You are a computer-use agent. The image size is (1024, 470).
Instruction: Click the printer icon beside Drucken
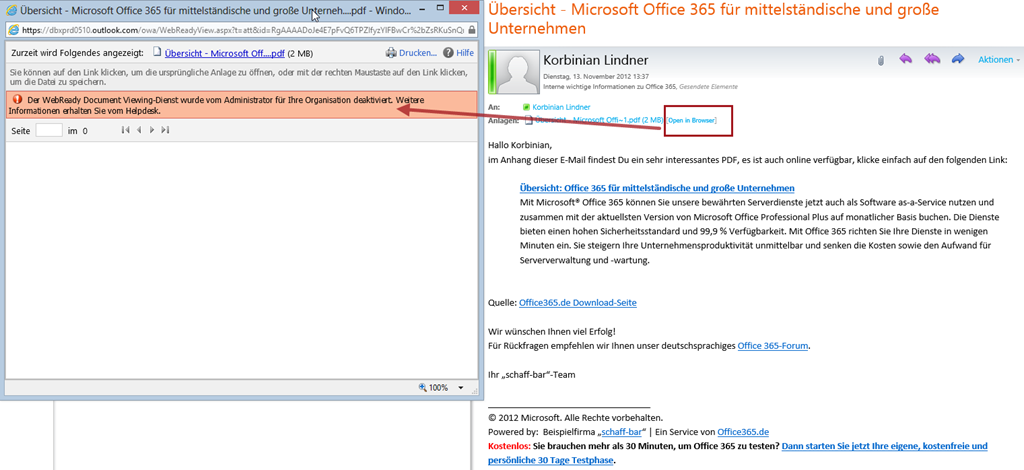391,54
